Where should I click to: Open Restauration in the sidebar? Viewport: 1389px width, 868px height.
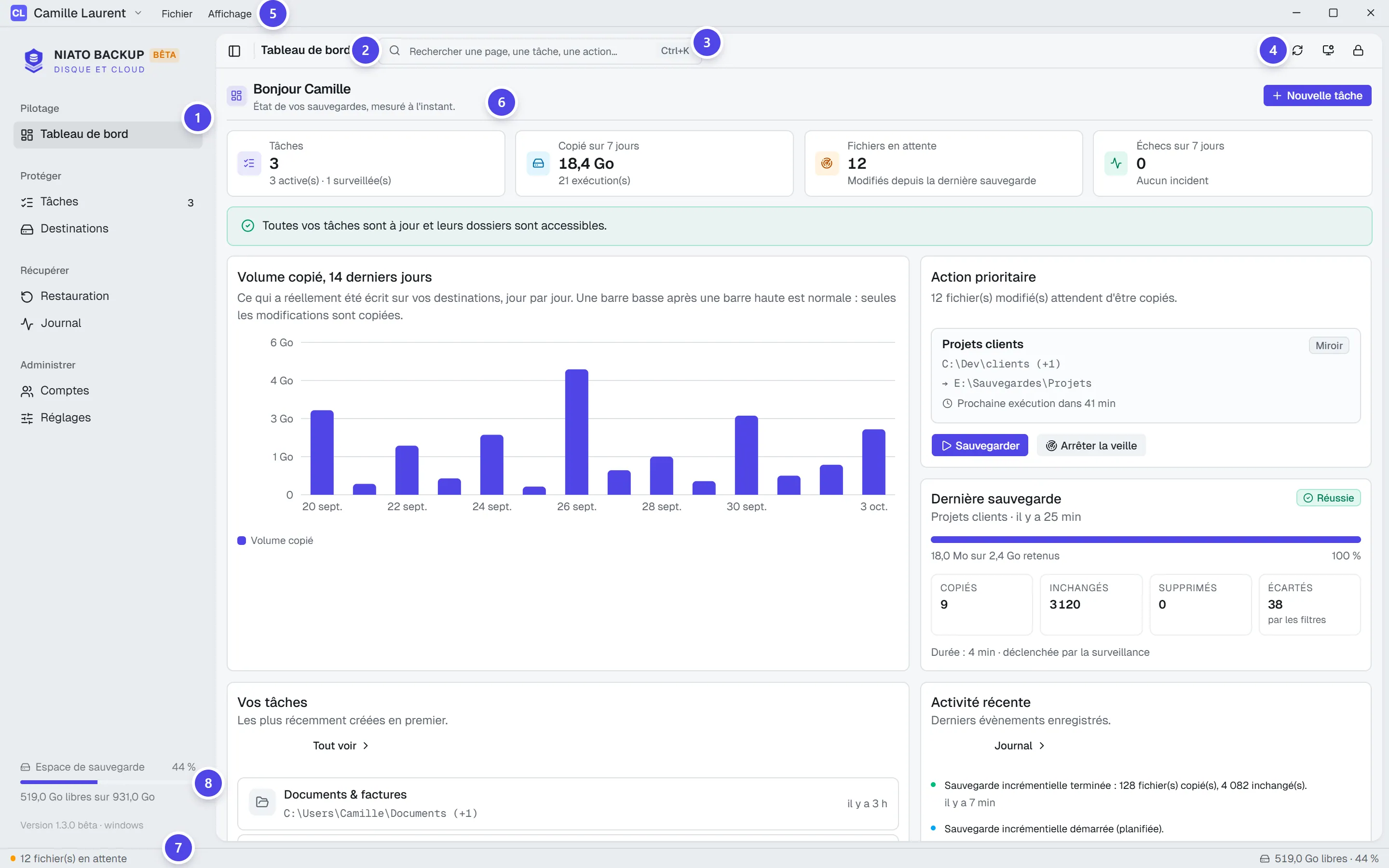pyautogui.click(x=108, y=296)
